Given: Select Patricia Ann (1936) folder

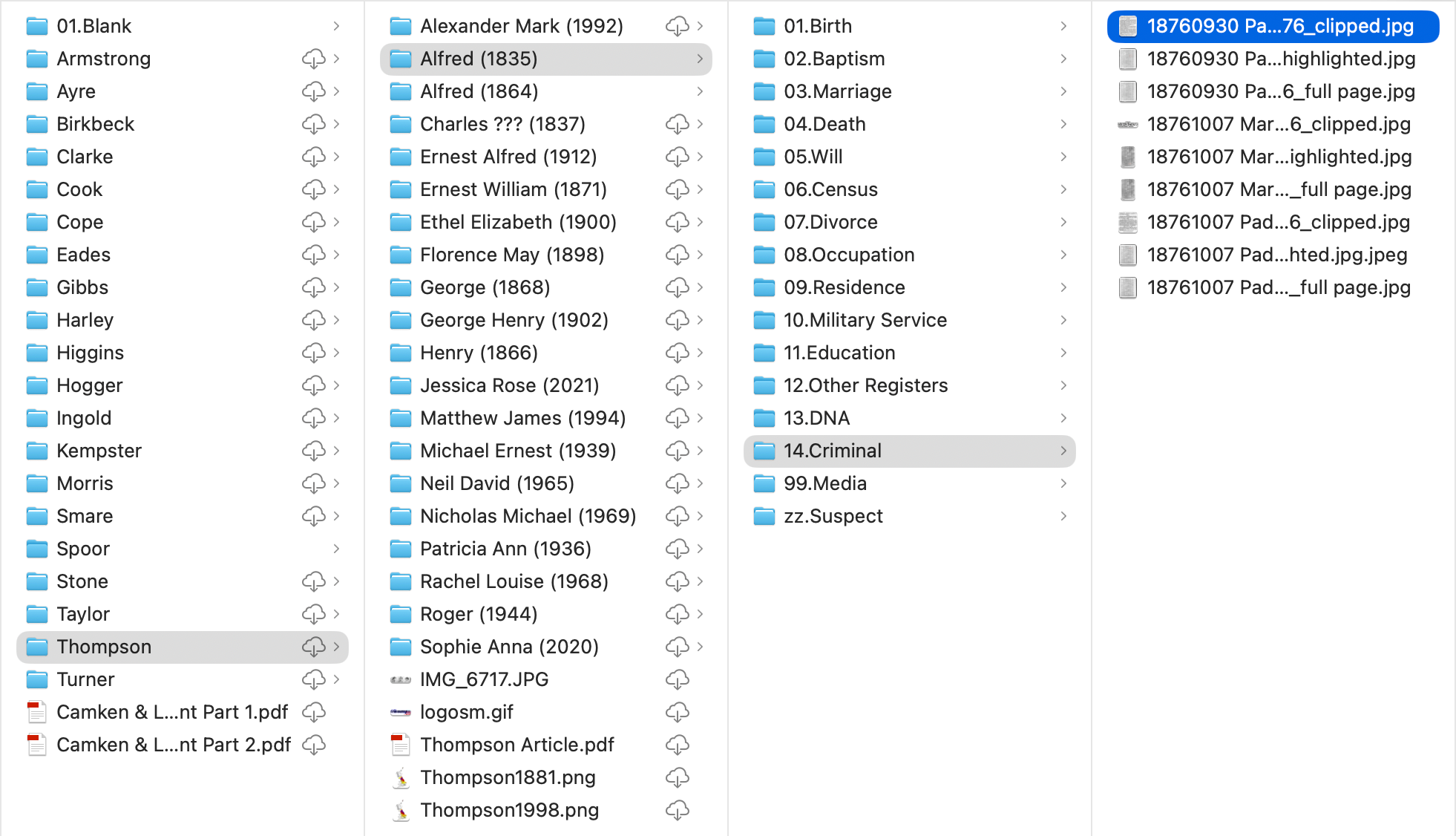Looking at the screenshot, I should point(505,549).
